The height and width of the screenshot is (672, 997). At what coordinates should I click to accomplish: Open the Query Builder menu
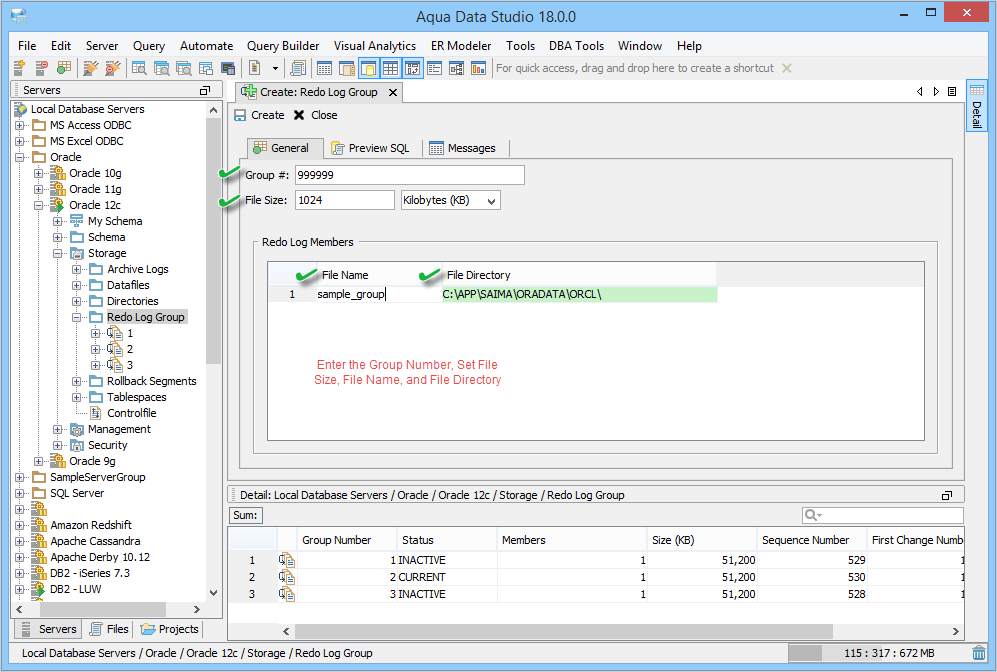(283, 46)
